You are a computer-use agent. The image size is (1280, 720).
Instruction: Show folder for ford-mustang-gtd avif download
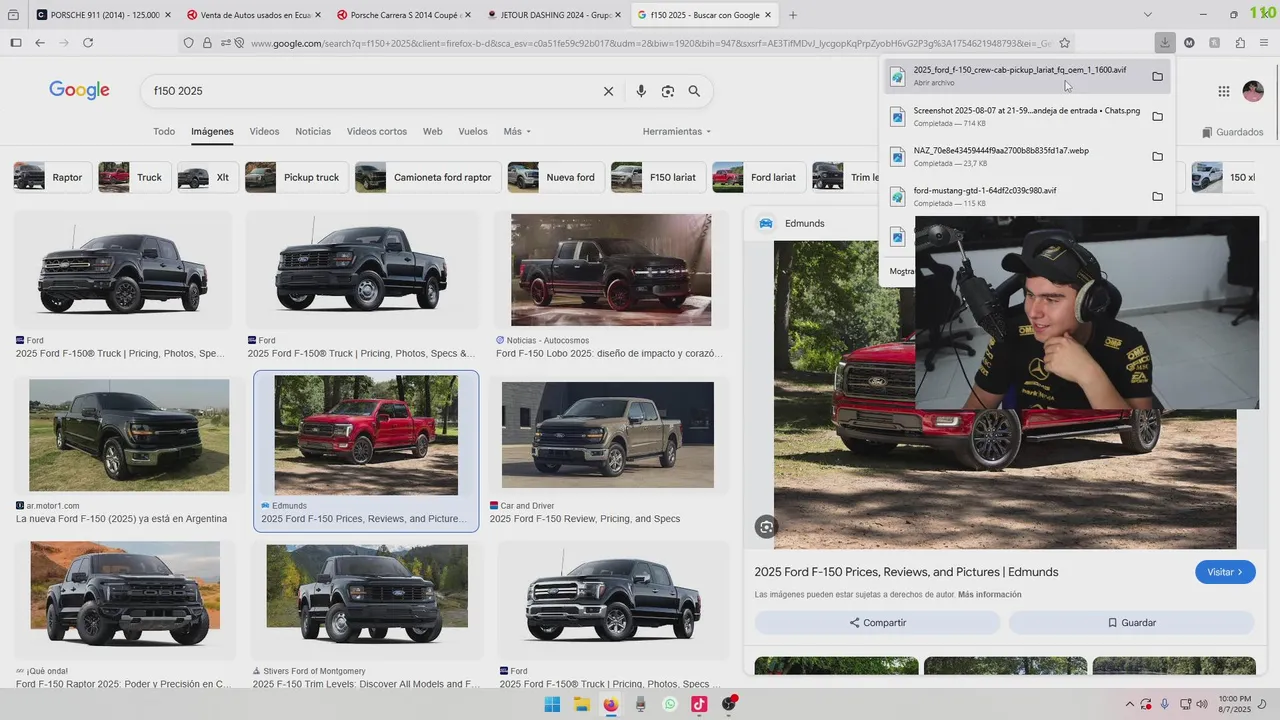[1157, 196]
